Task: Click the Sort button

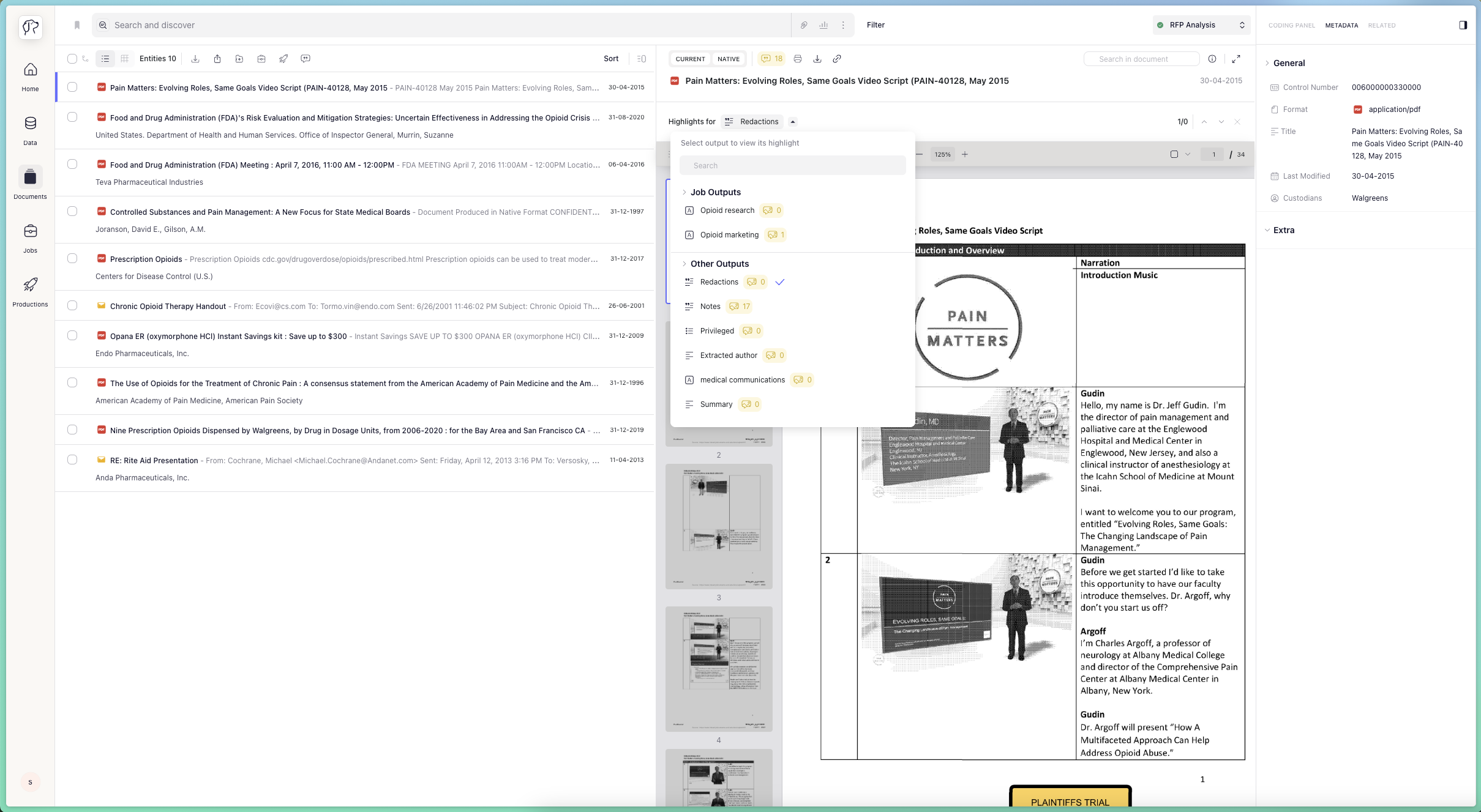Action: point(610,59)
